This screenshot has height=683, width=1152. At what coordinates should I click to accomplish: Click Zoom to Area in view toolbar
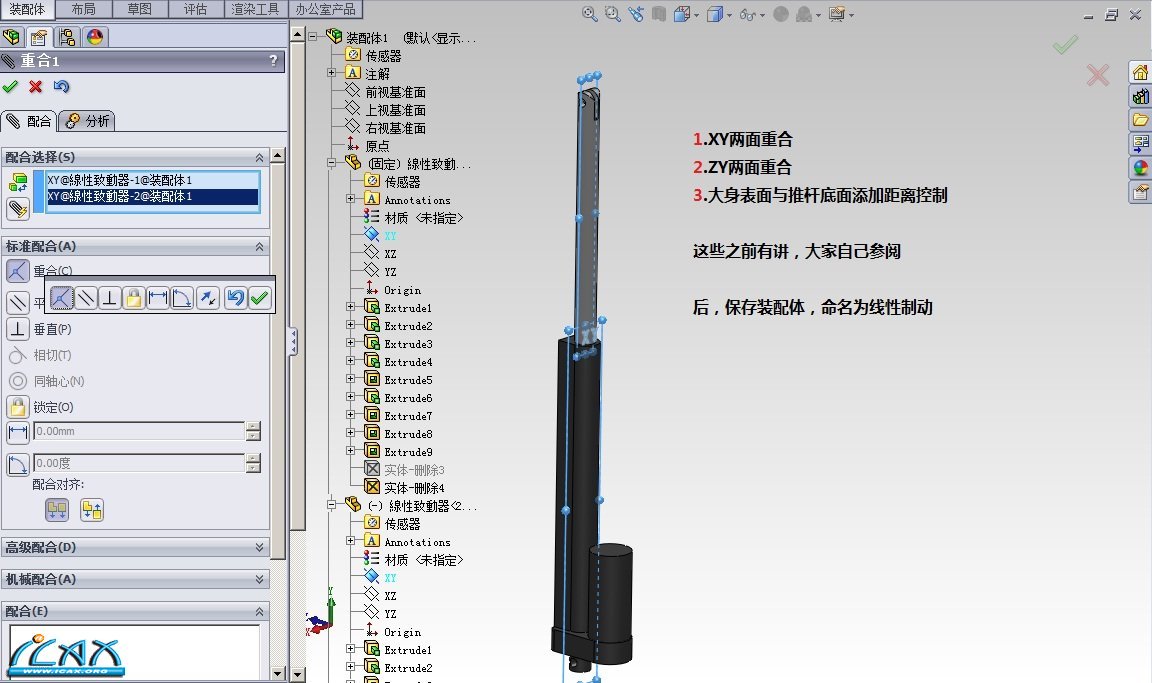[x=612, y=14]
